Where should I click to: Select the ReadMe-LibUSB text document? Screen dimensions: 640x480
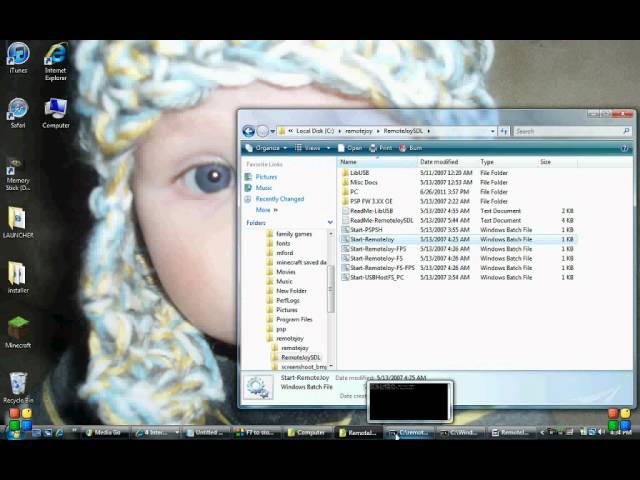coord(367,211)
